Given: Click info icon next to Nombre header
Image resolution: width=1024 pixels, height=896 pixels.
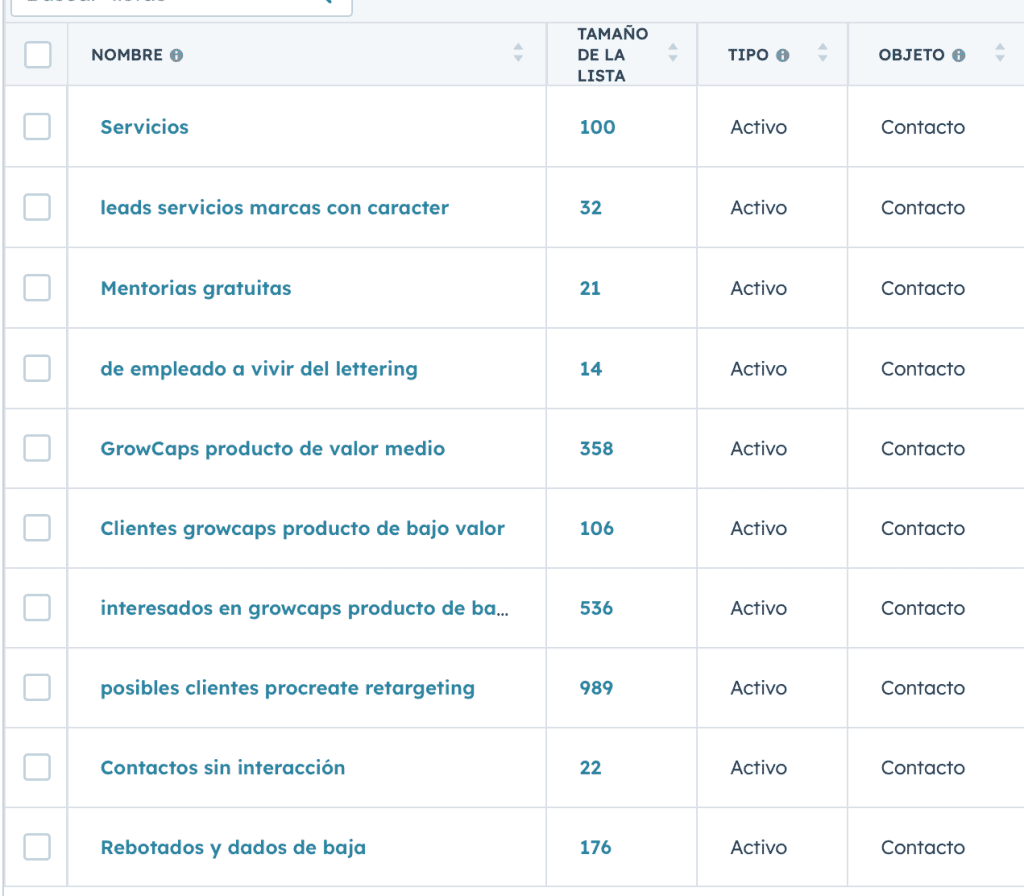Looking at the screenshot, I should point(177,56).
